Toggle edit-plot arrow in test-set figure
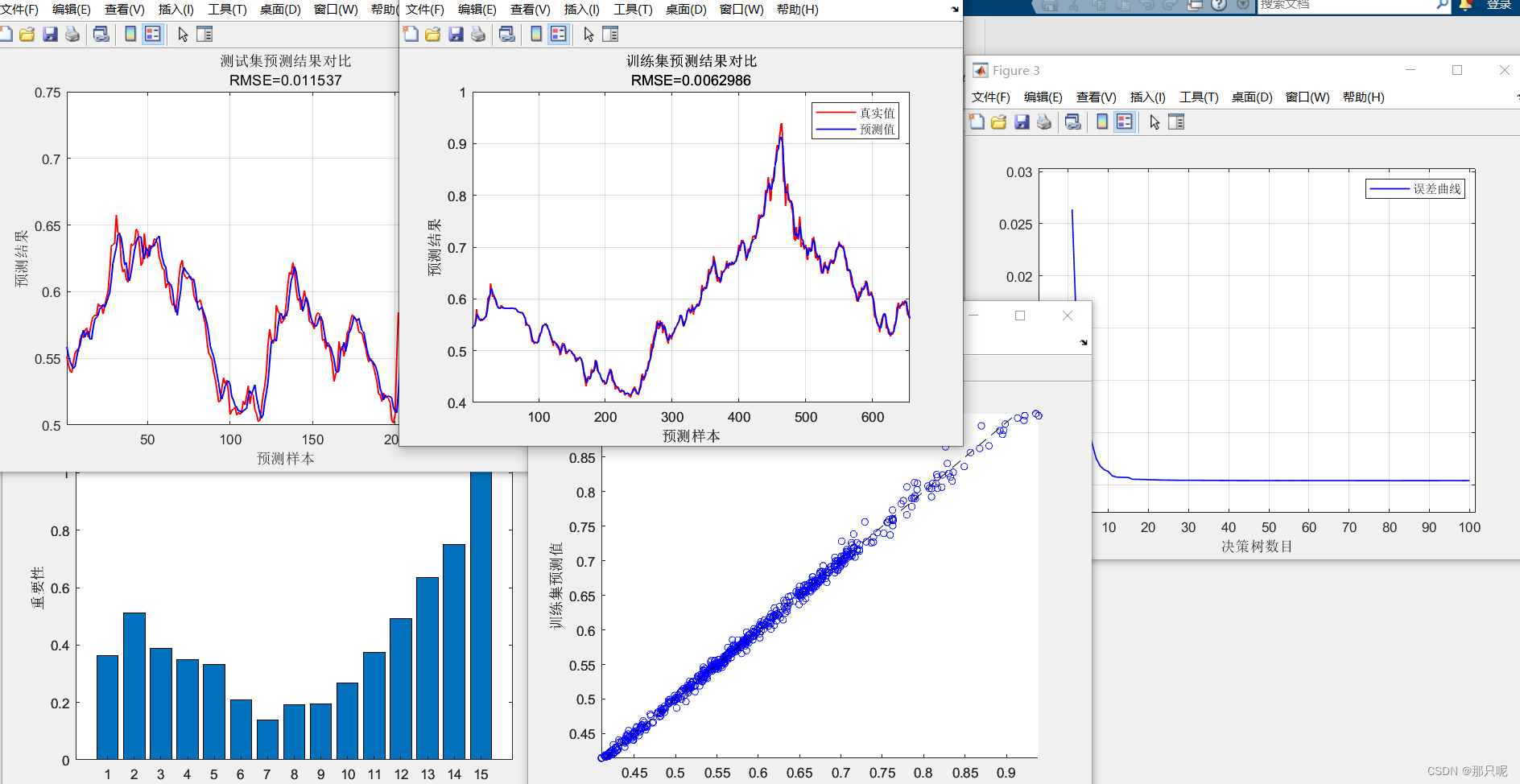The image size is (1520, 784). [183, 34]
